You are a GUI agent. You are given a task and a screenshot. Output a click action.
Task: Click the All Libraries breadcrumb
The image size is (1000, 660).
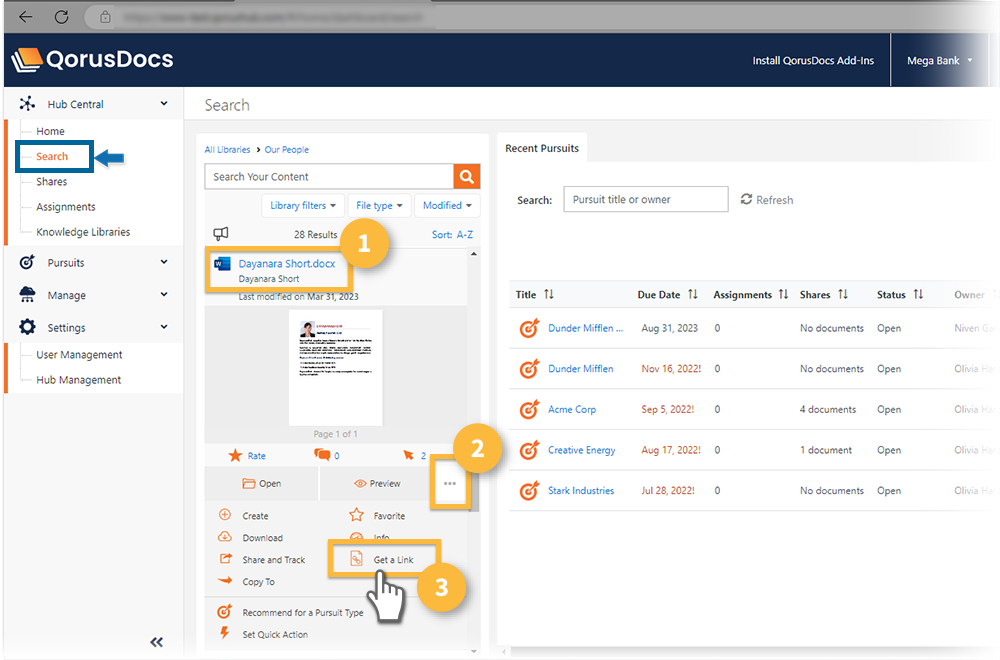click(x=227, y=149)
